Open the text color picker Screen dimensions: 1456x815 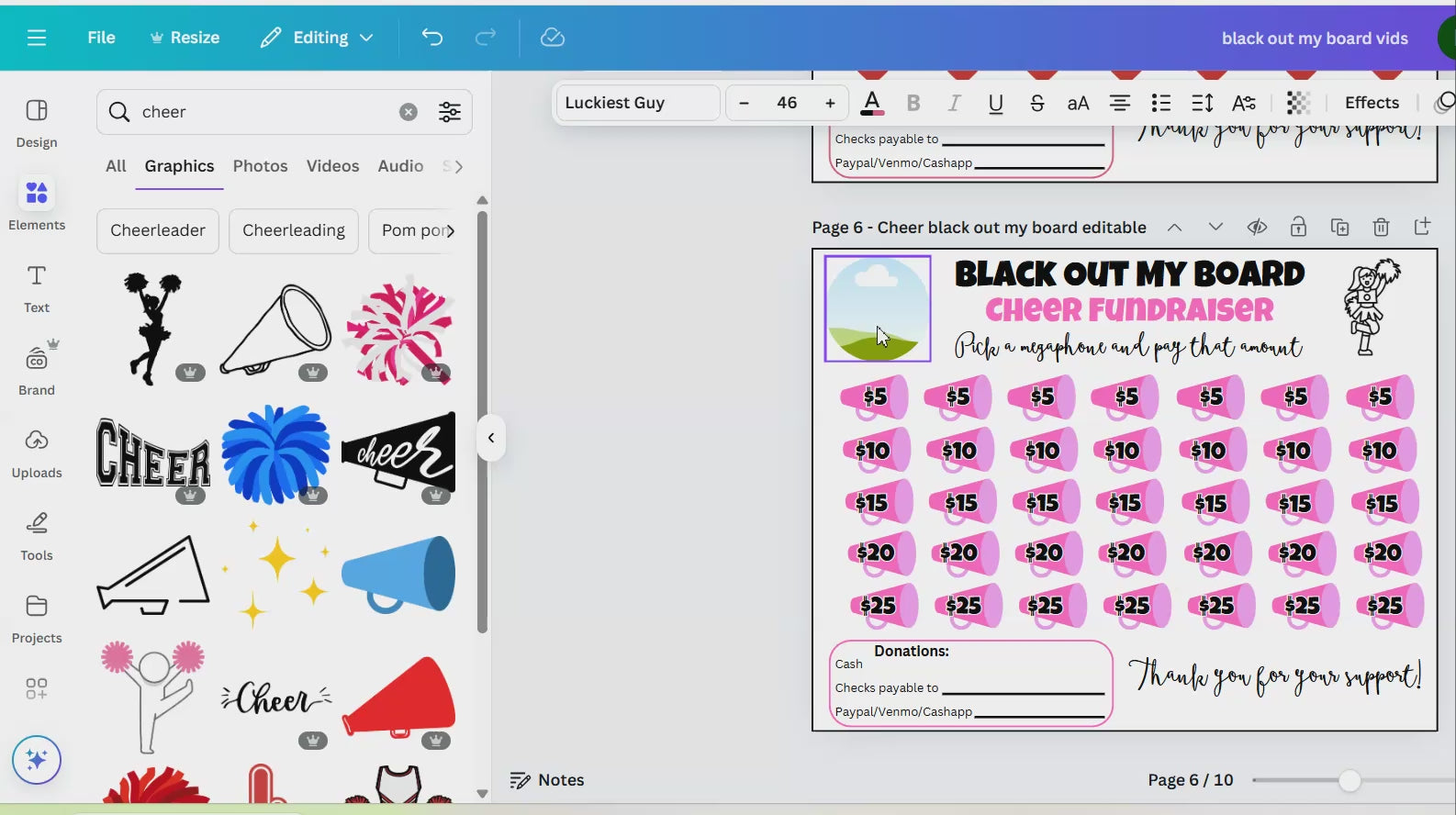(x=872, y=103)
